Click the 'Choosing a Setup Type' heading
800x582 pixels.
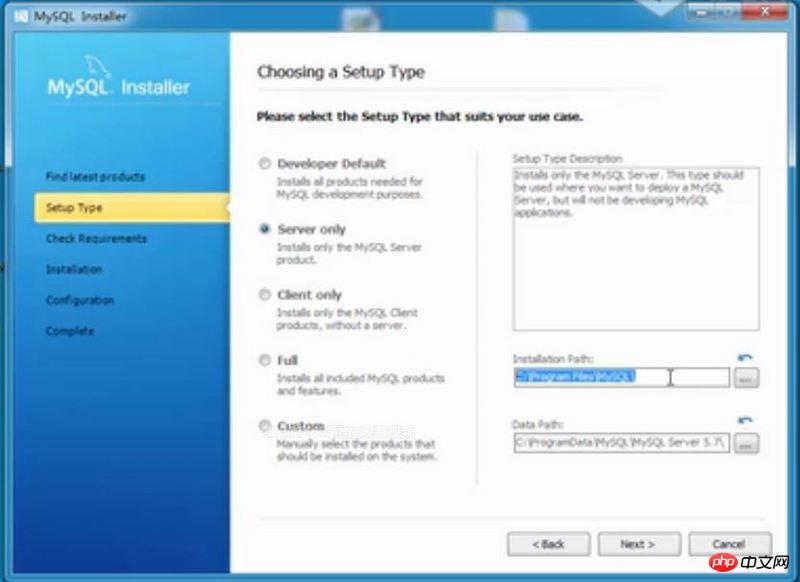coord(341,72)
